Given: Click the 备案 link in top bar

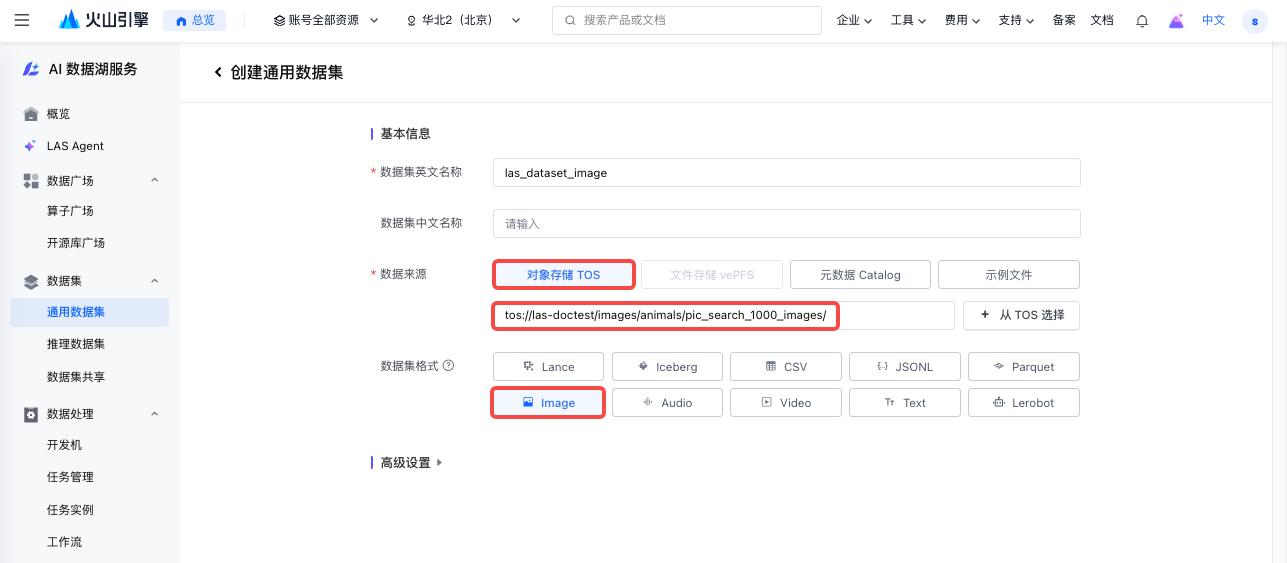Looking at the screenshot, I should click(x=1064, y=20).
